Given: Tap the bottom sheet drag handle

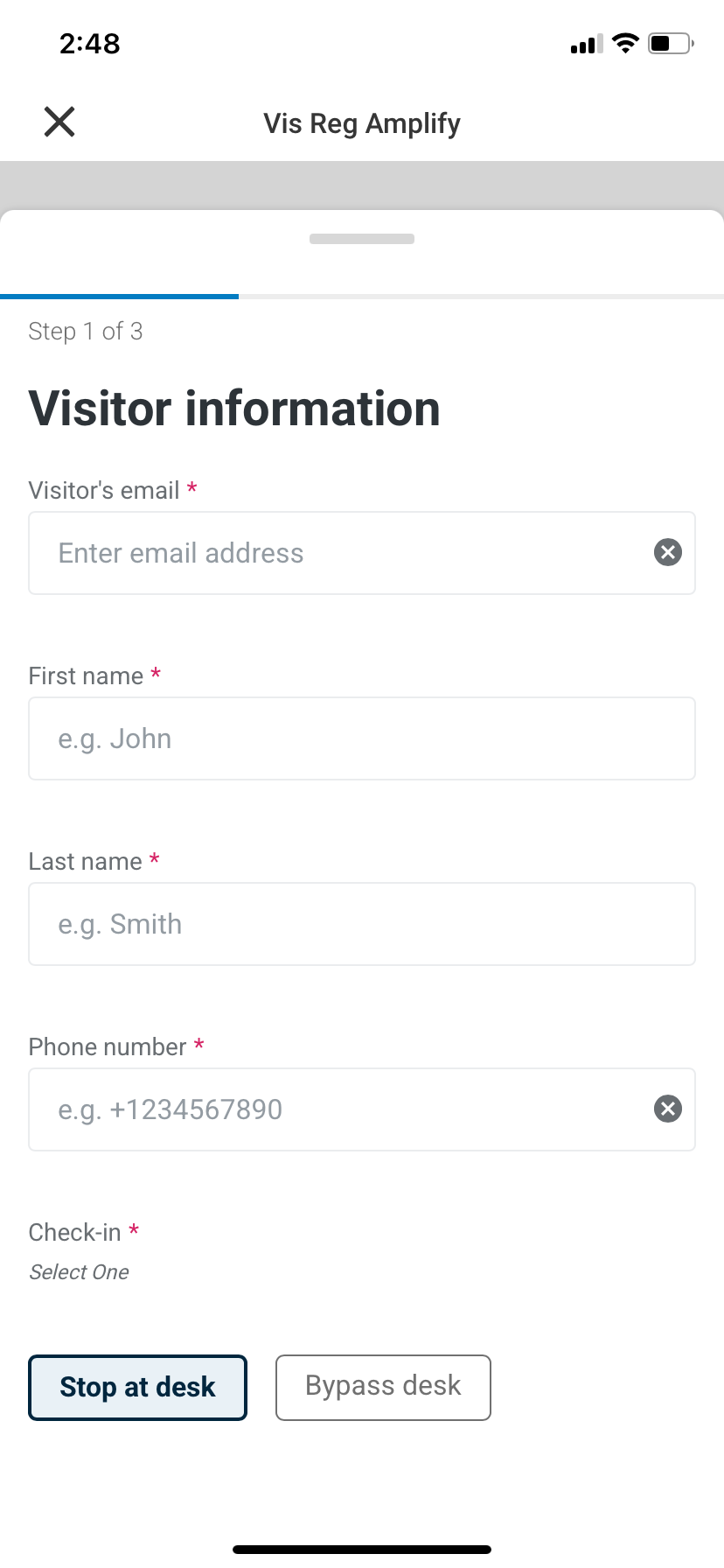Looking at the screenshot, I should click(x=362, y=239).
